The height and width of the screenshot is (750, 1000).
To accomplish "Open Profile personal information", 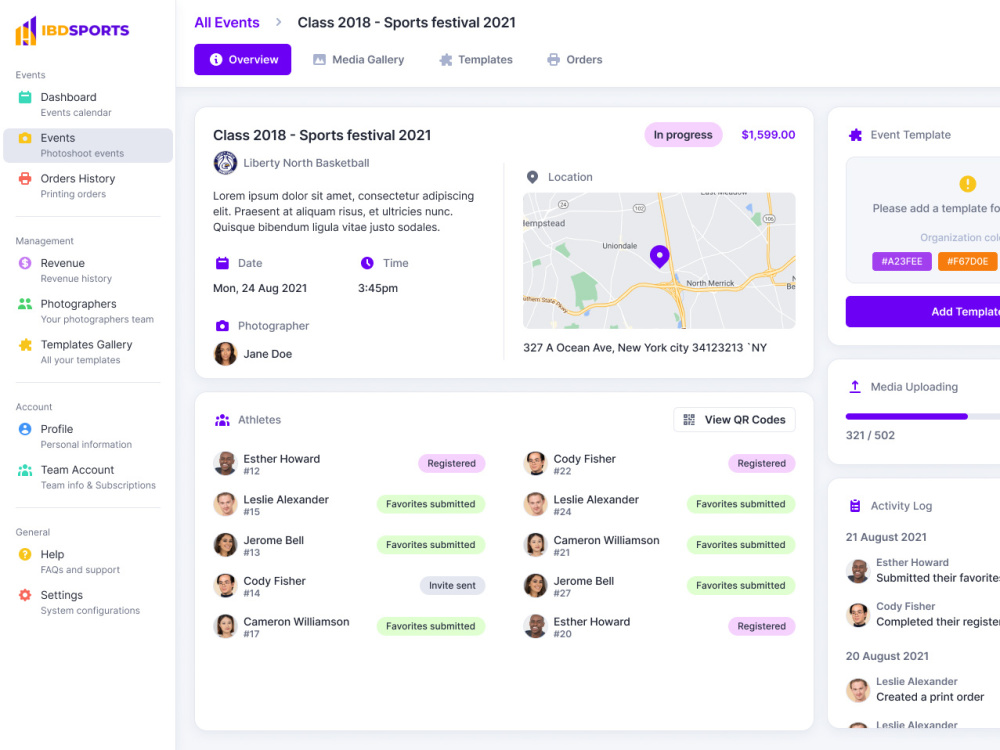I will click(x=88, y=436).
